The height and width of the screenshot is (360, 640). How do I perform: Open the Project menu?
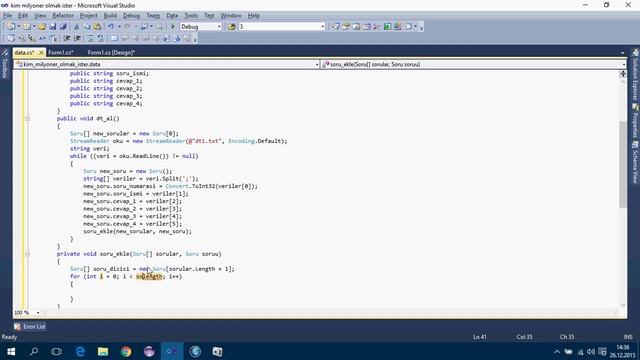pos(89,16)
